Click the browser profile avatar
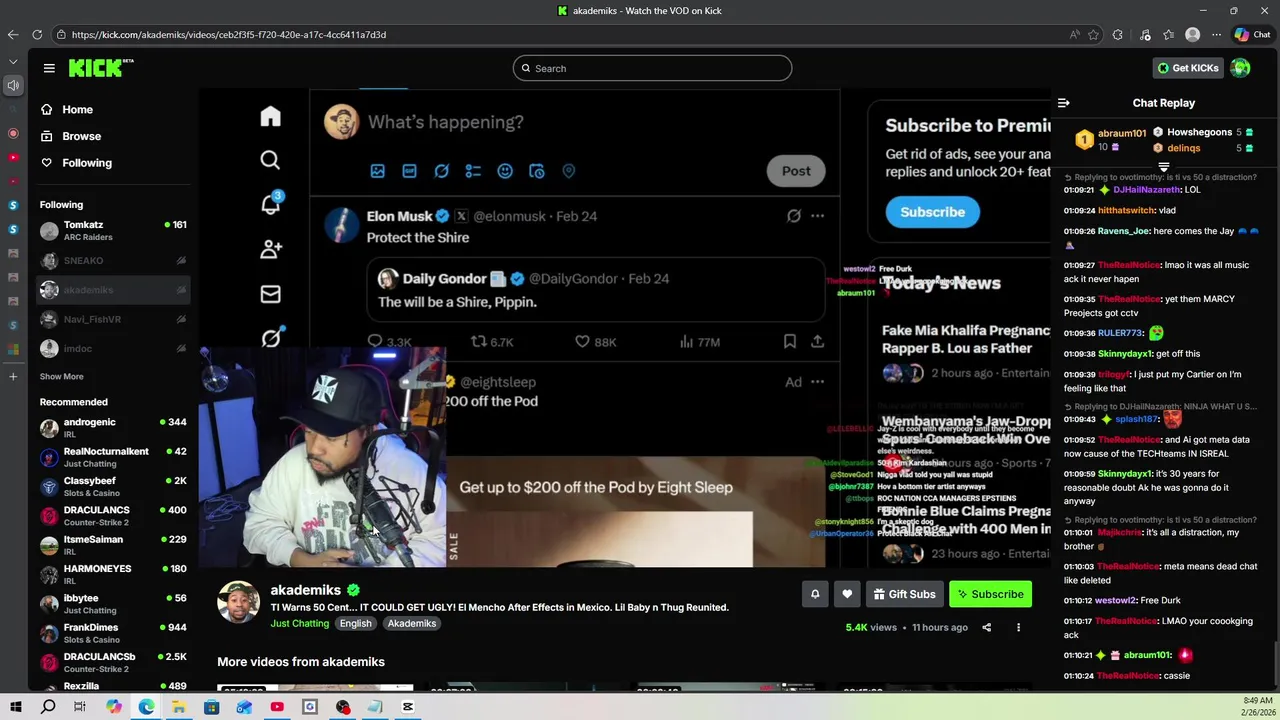The image size is (1280, 720). click(x=1192, y=34)
